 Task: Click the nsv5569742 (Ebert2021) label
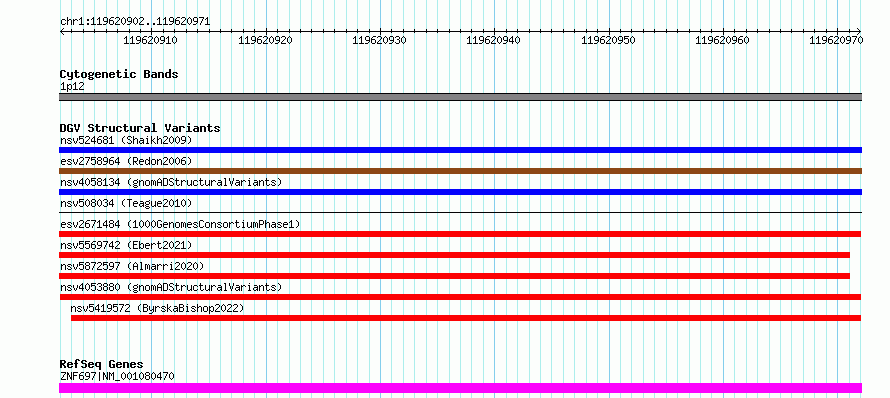(126, 245)
